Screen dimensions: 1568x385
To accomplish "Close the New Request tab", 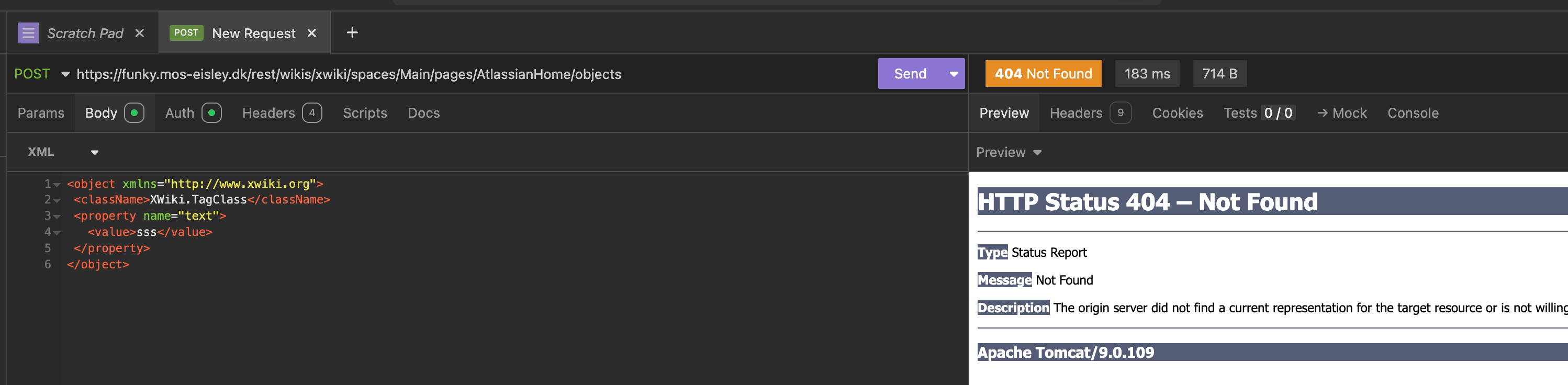I will click(311, 33).
